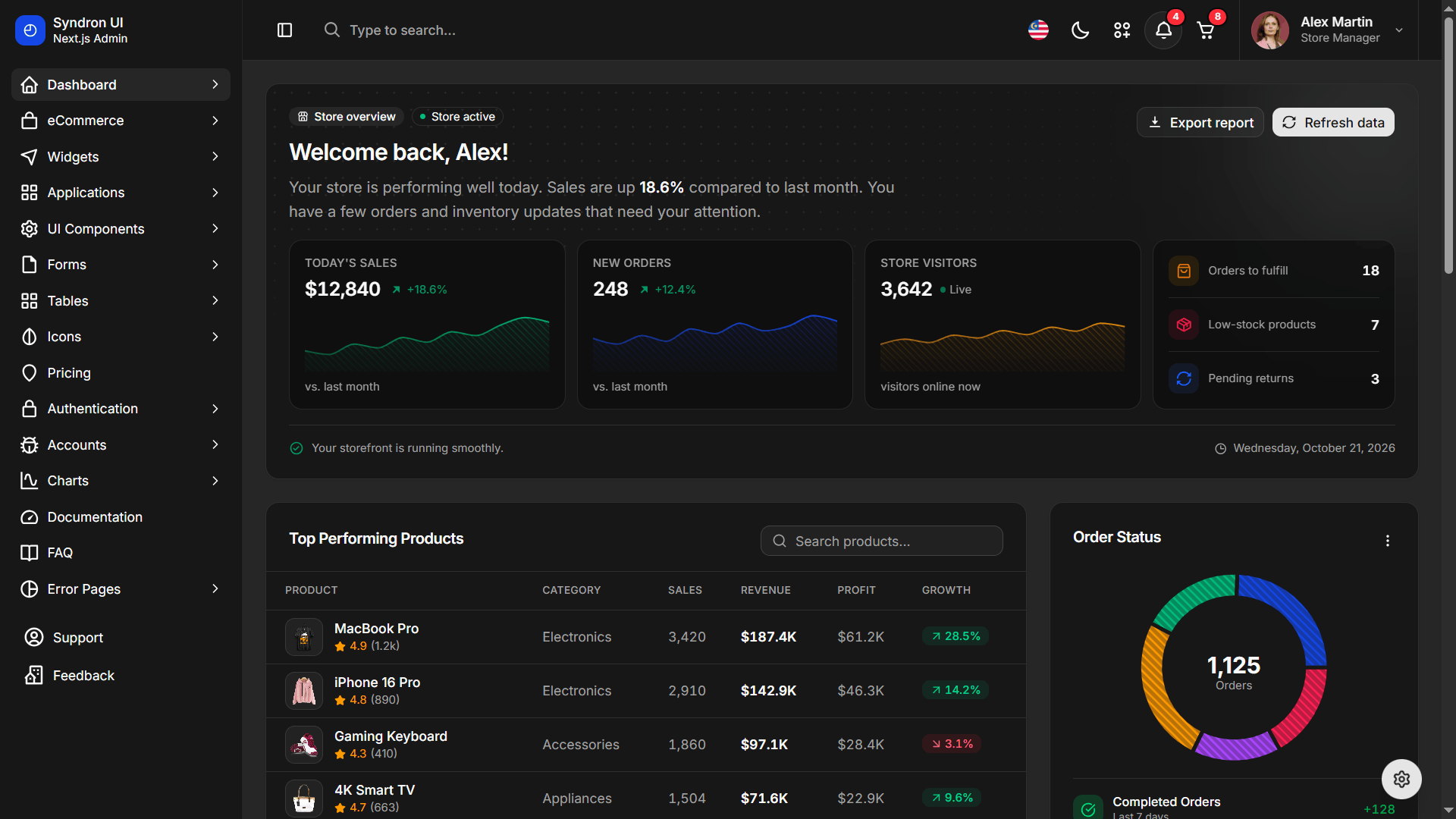Click the Error Pages pie icon
1456x819 pixels.
tap(29, 589)
